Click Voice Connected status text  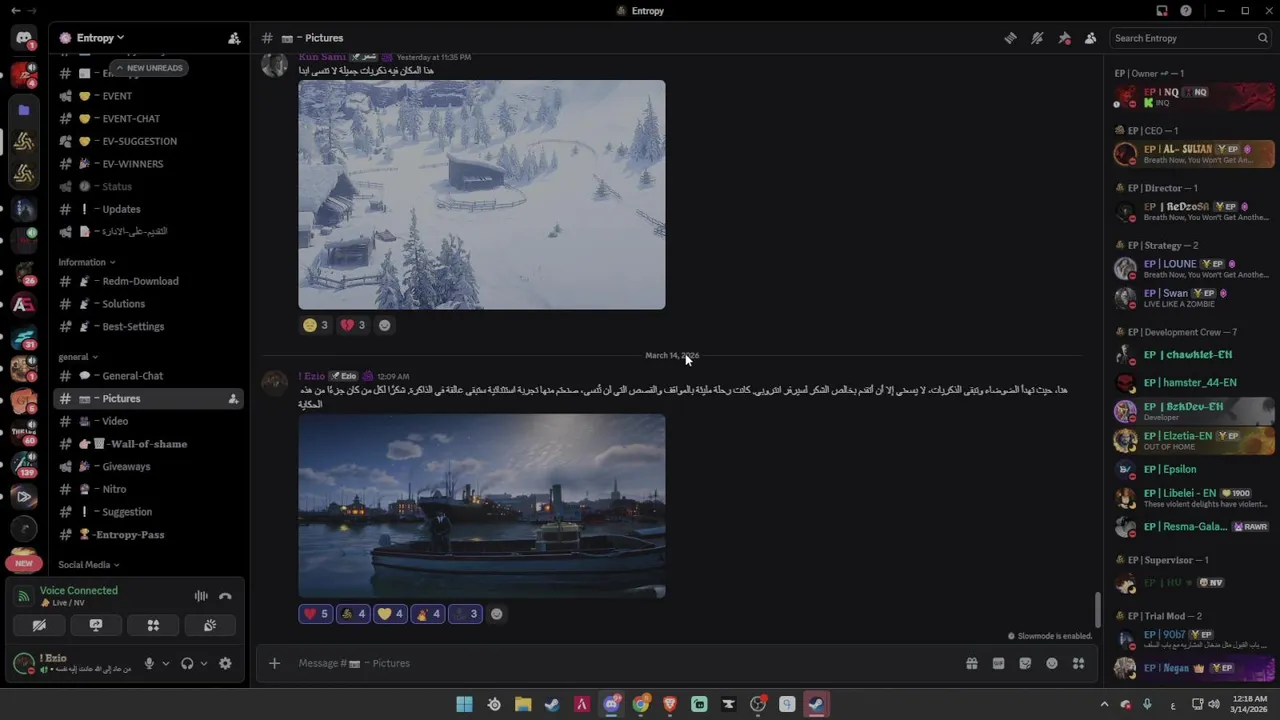coord(79,591)
